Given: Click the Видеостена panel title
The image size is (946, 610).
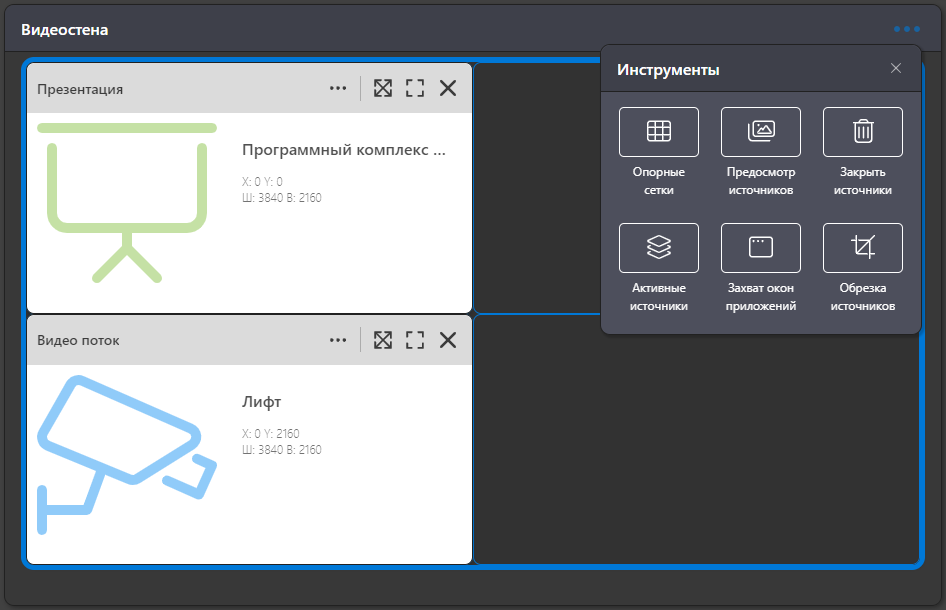Looking at the screenshot, I should tap(65, 30).
